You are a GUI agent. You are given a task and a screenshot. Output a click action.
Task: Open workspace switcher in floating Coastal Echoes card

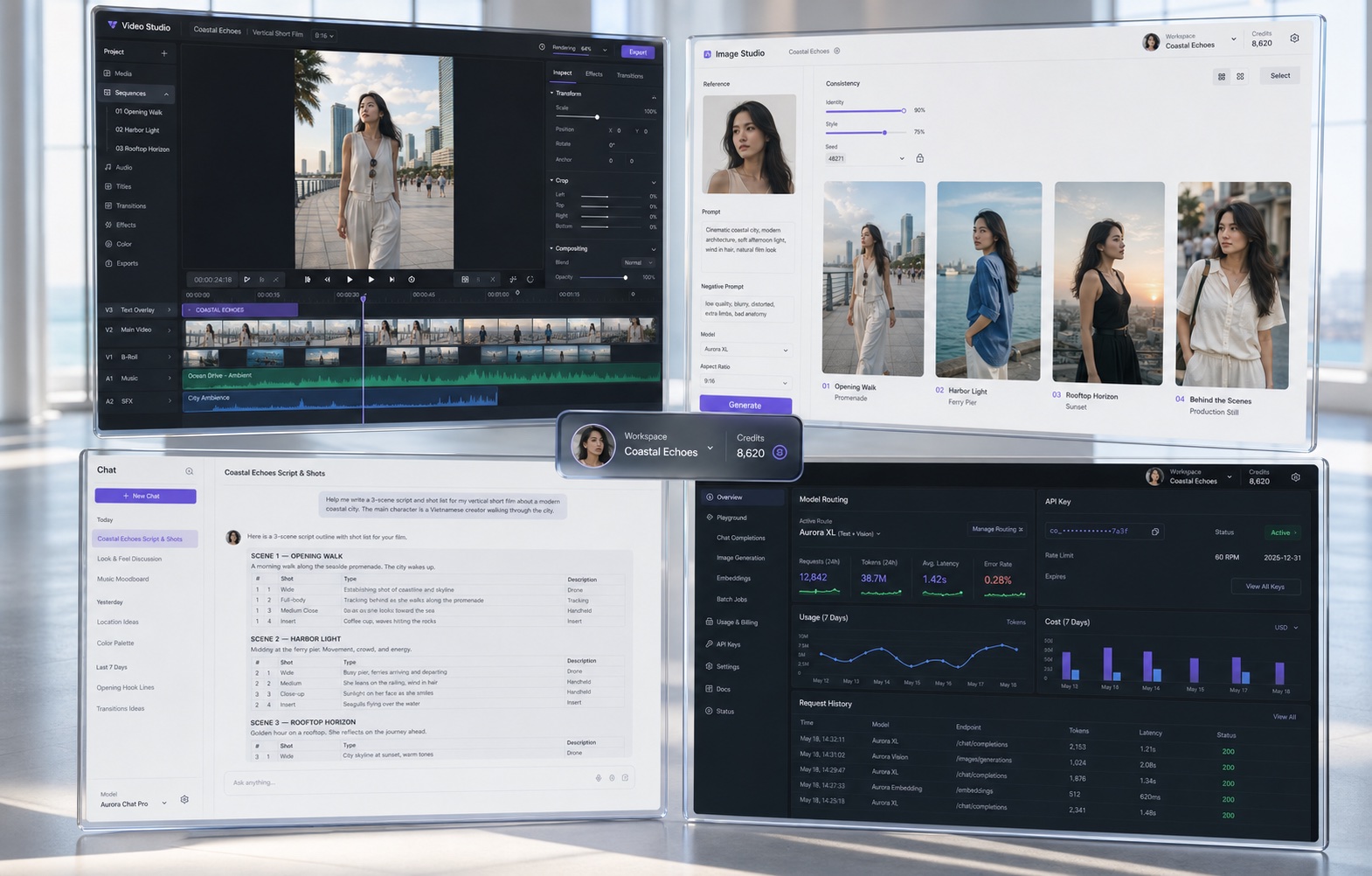point(710,448)
